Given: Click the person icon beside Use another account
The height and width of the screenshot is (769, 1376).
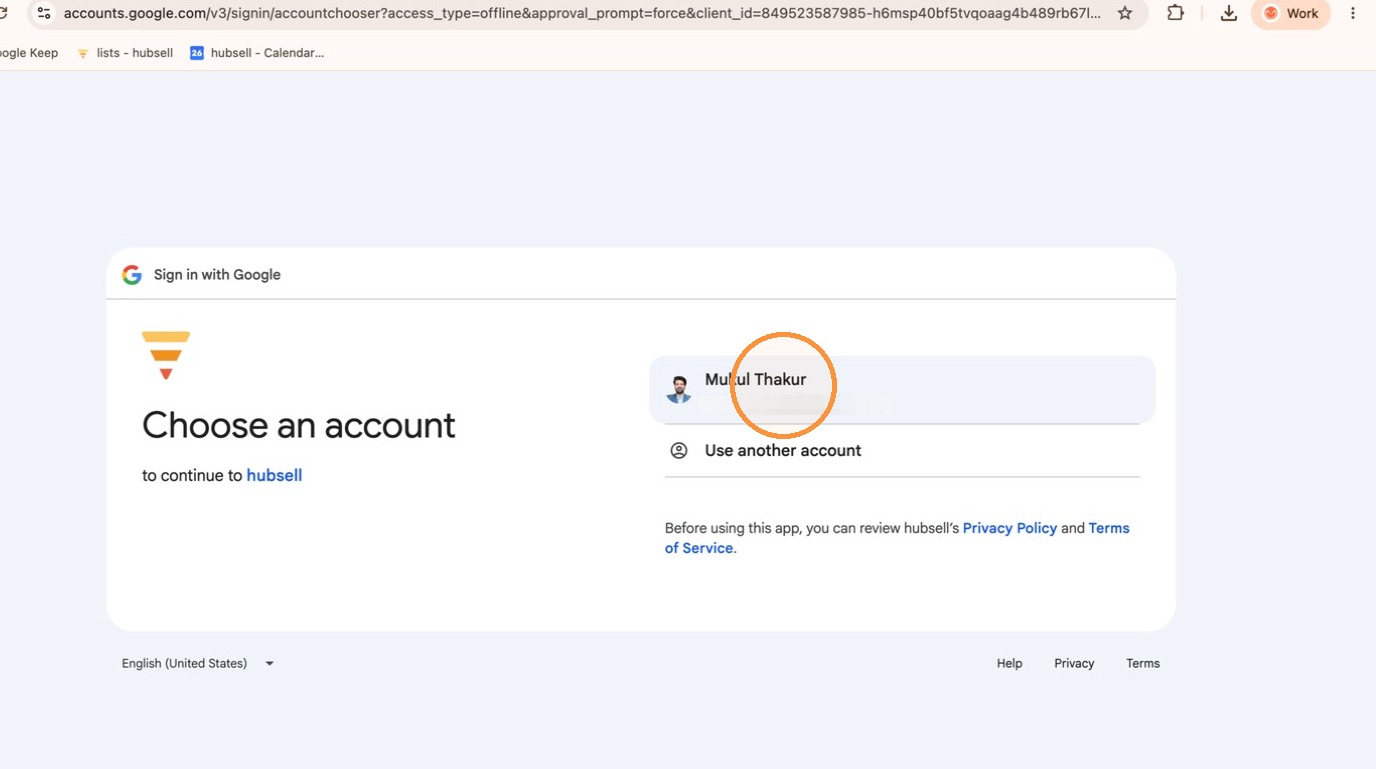Looking at the screenshot, I should [679, 451].
